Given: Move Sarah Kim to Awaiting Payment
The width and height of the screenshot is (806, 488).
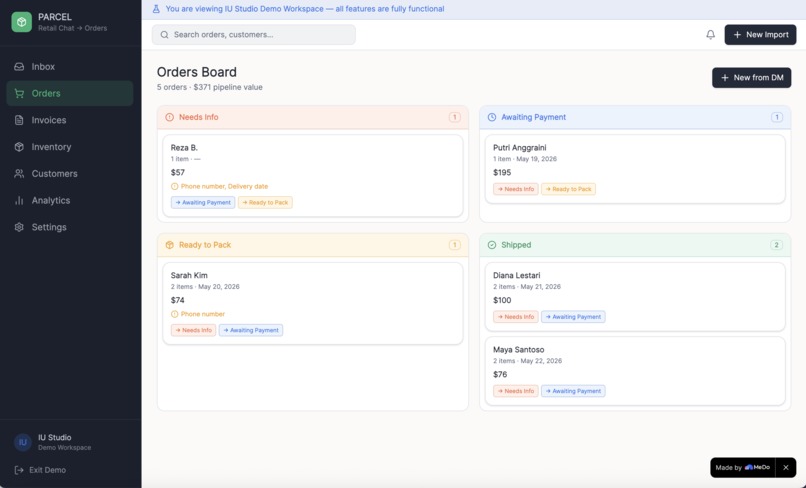Looking at the screenshot, I should pyautogui.click(x=251, y=330).
